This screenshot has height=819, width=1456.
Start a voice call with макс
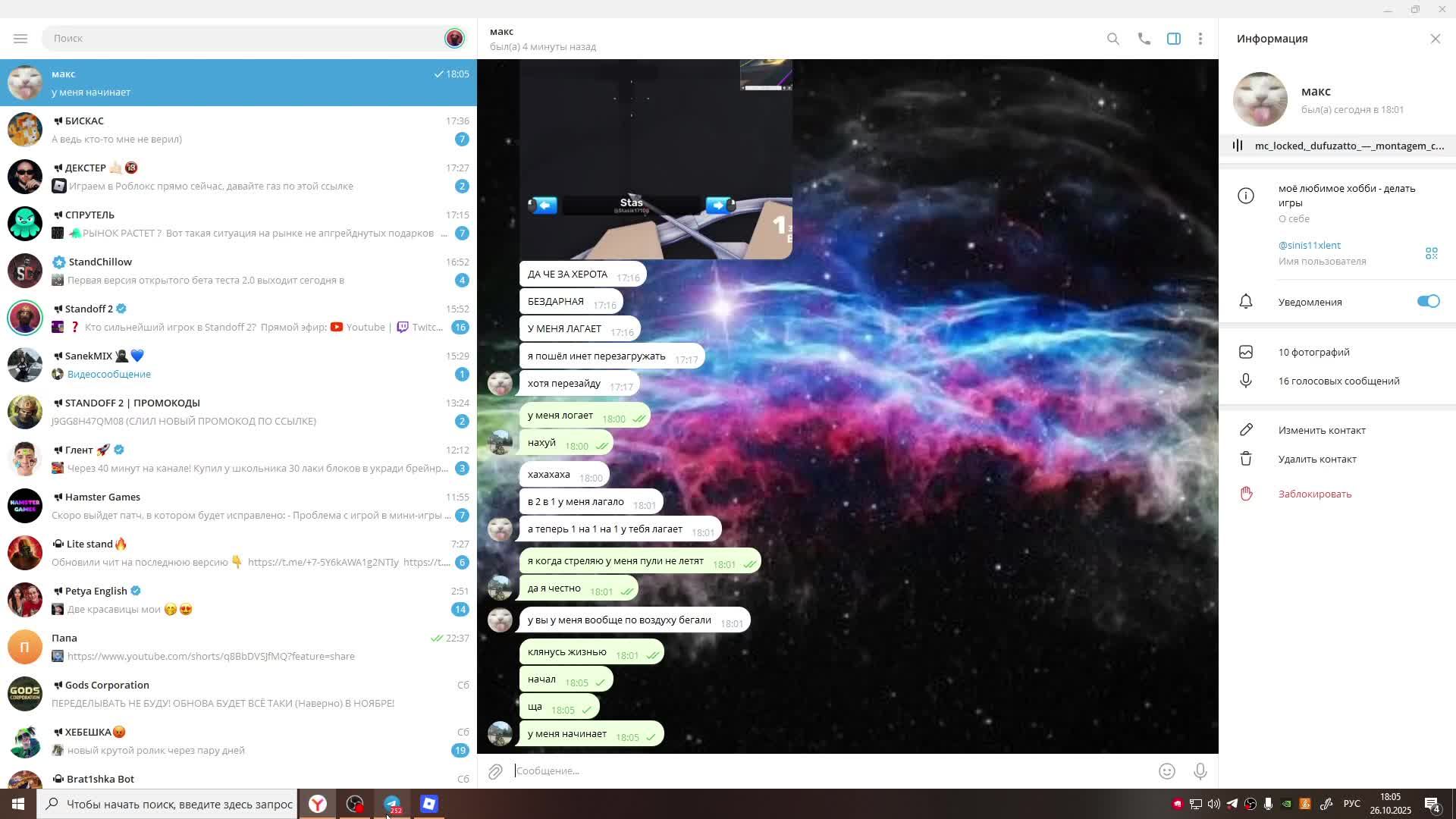point(1144,39)
